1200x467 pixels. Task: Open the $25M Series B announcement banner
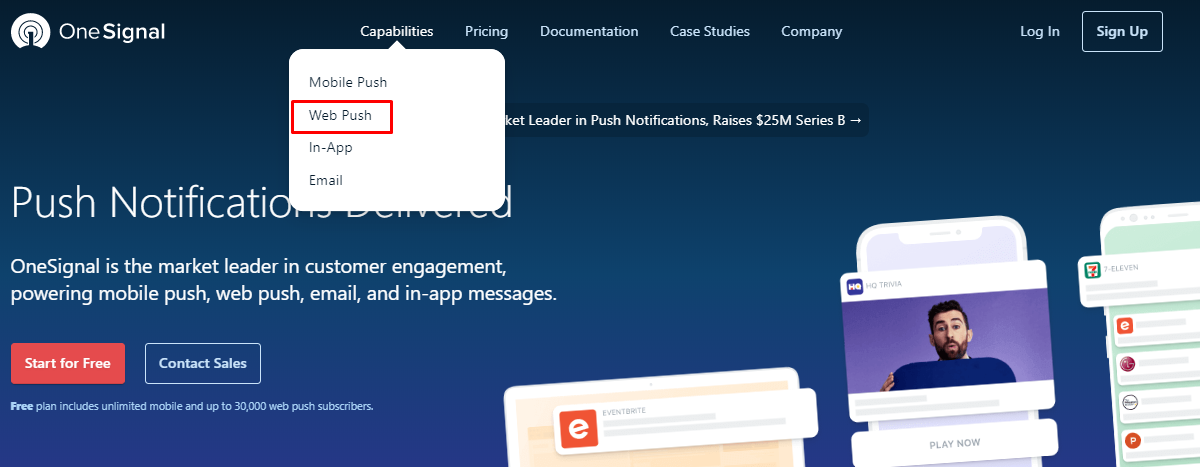pyautogui.click(x=685, y=120)
